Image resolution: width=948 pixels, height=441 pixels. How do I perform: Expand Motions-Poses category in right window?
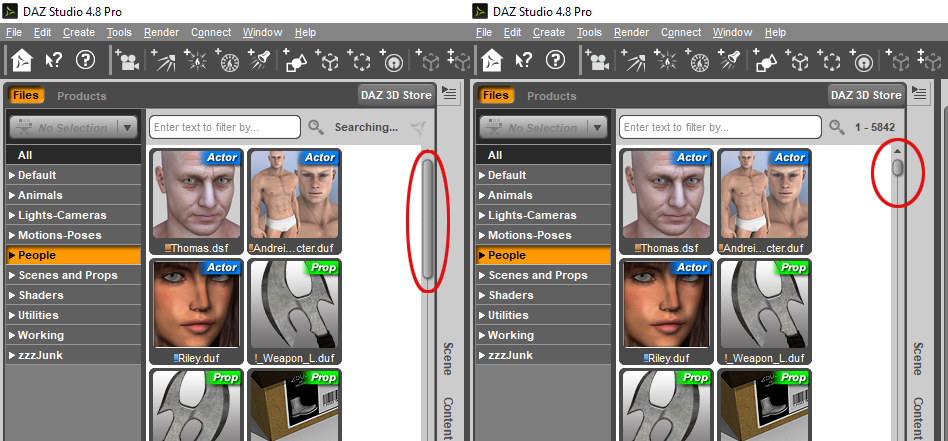482,235
